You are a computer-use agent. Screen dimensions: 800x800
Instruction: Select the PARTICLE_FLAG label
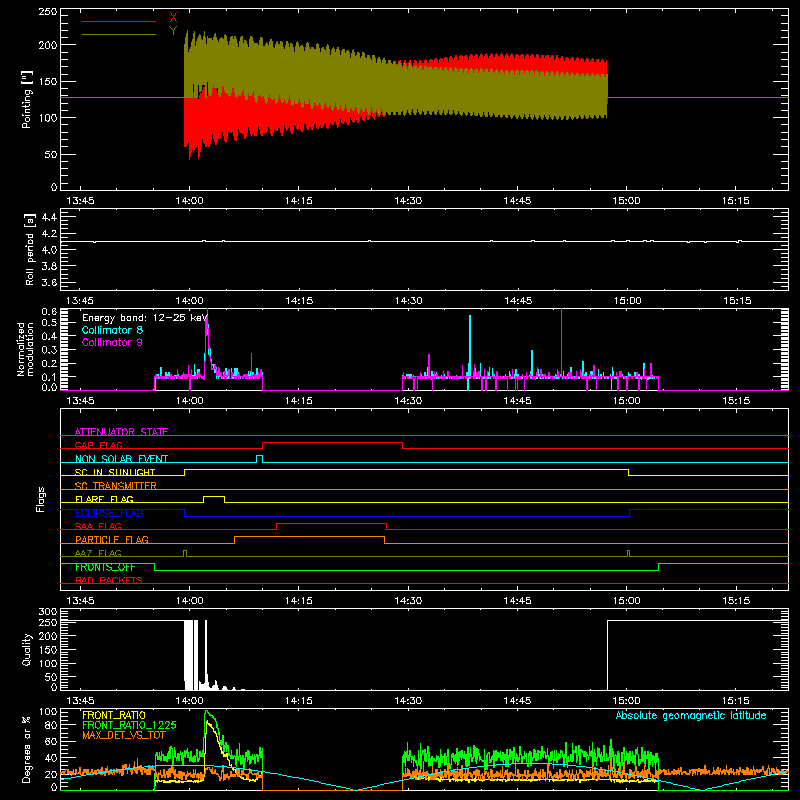[112, 539]
